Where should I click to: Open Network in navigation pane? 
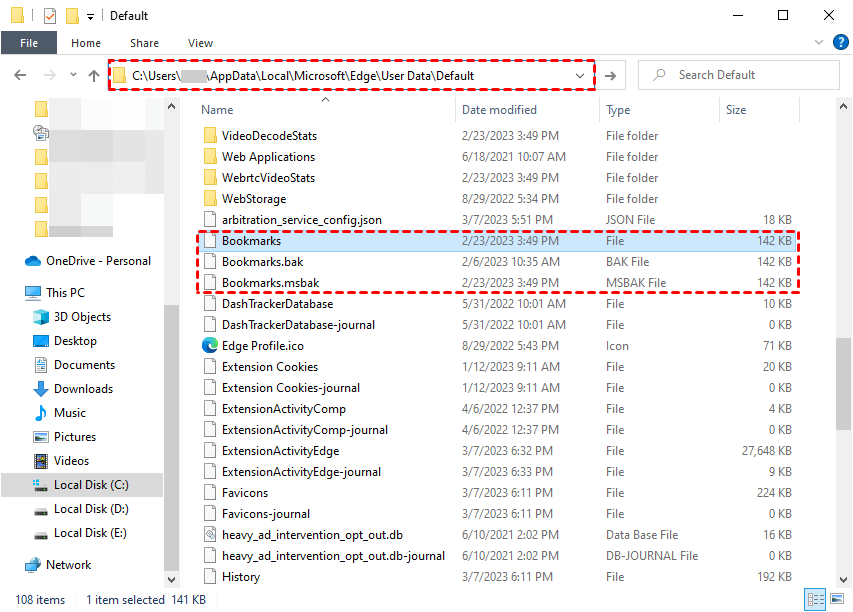(58, 565)
